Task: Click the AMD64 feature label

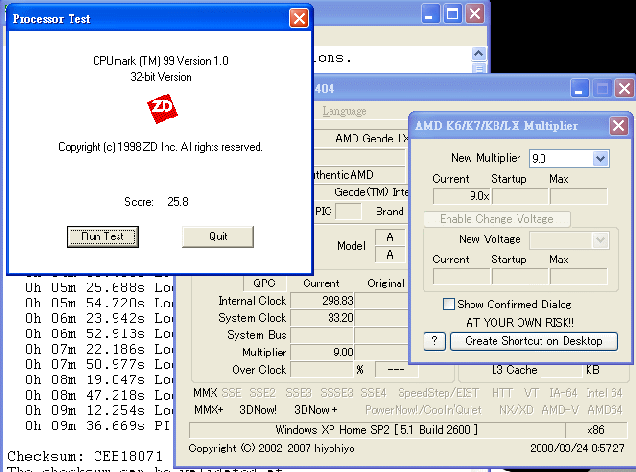Action: [x=605, y=410]
